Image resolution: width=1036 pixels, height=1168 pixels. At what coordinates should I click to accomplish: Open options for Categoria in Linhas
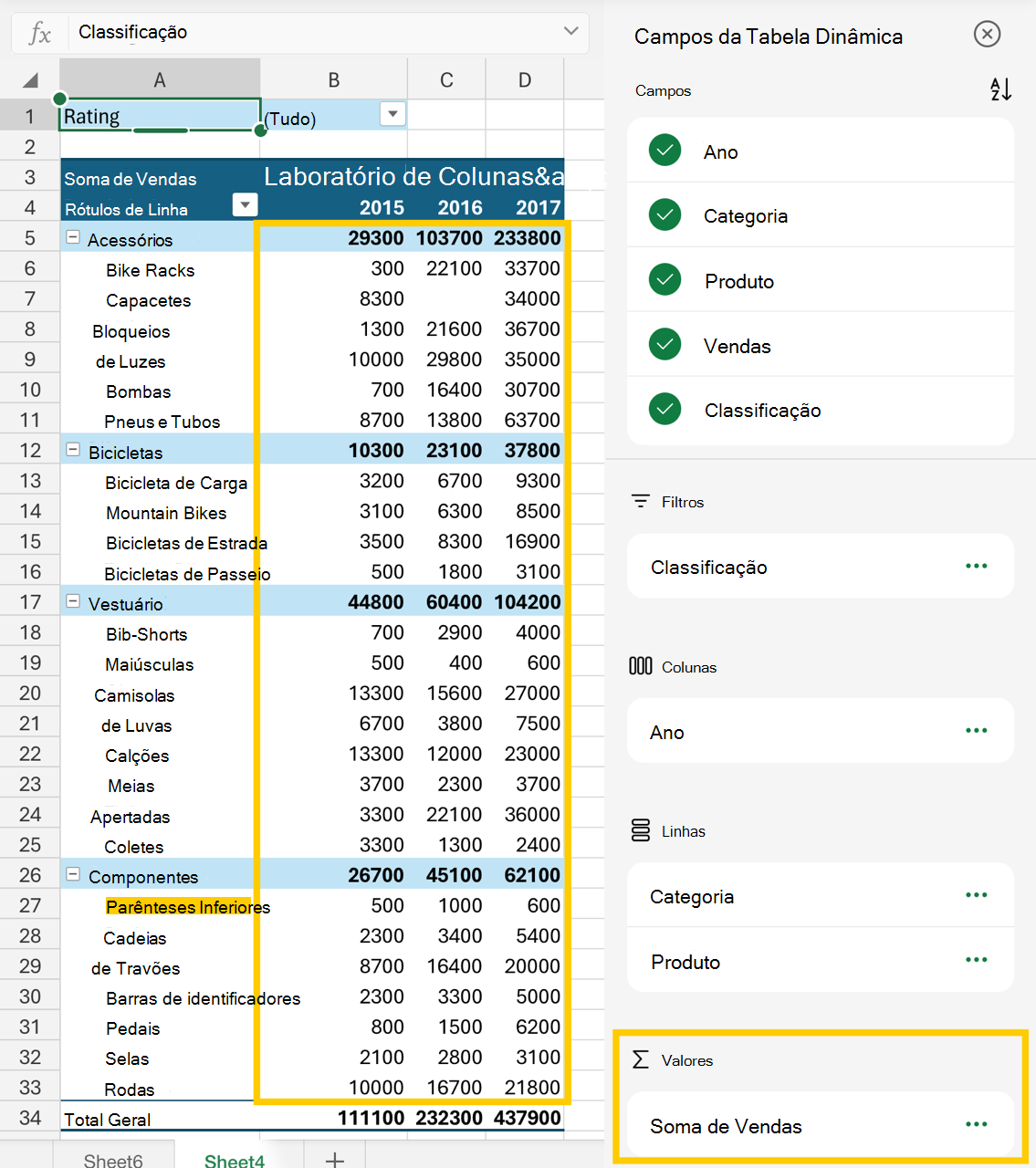pos(976,895)
